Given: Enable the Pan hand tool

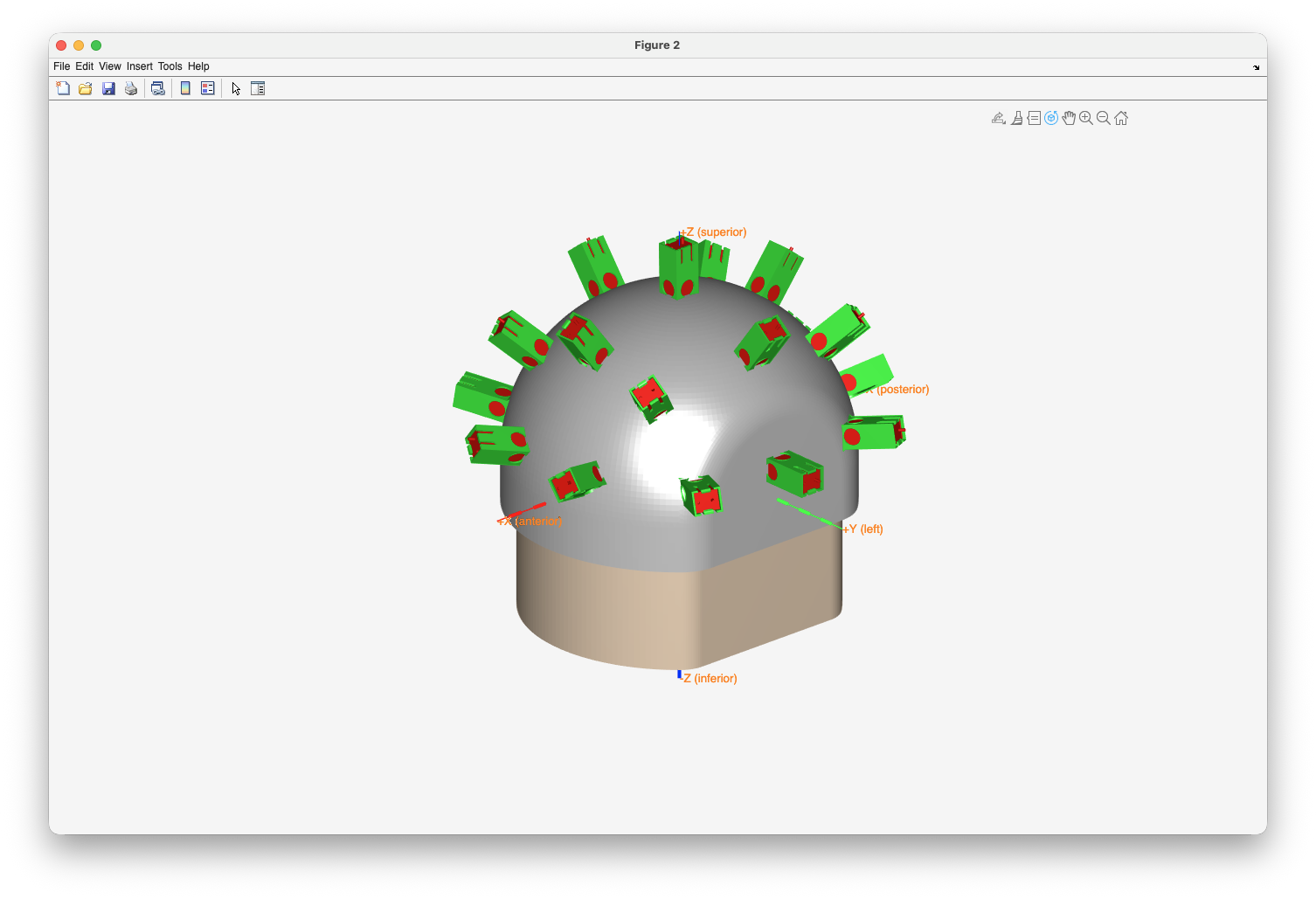Looking at the screenshot, I should (x=1069, y=118).
